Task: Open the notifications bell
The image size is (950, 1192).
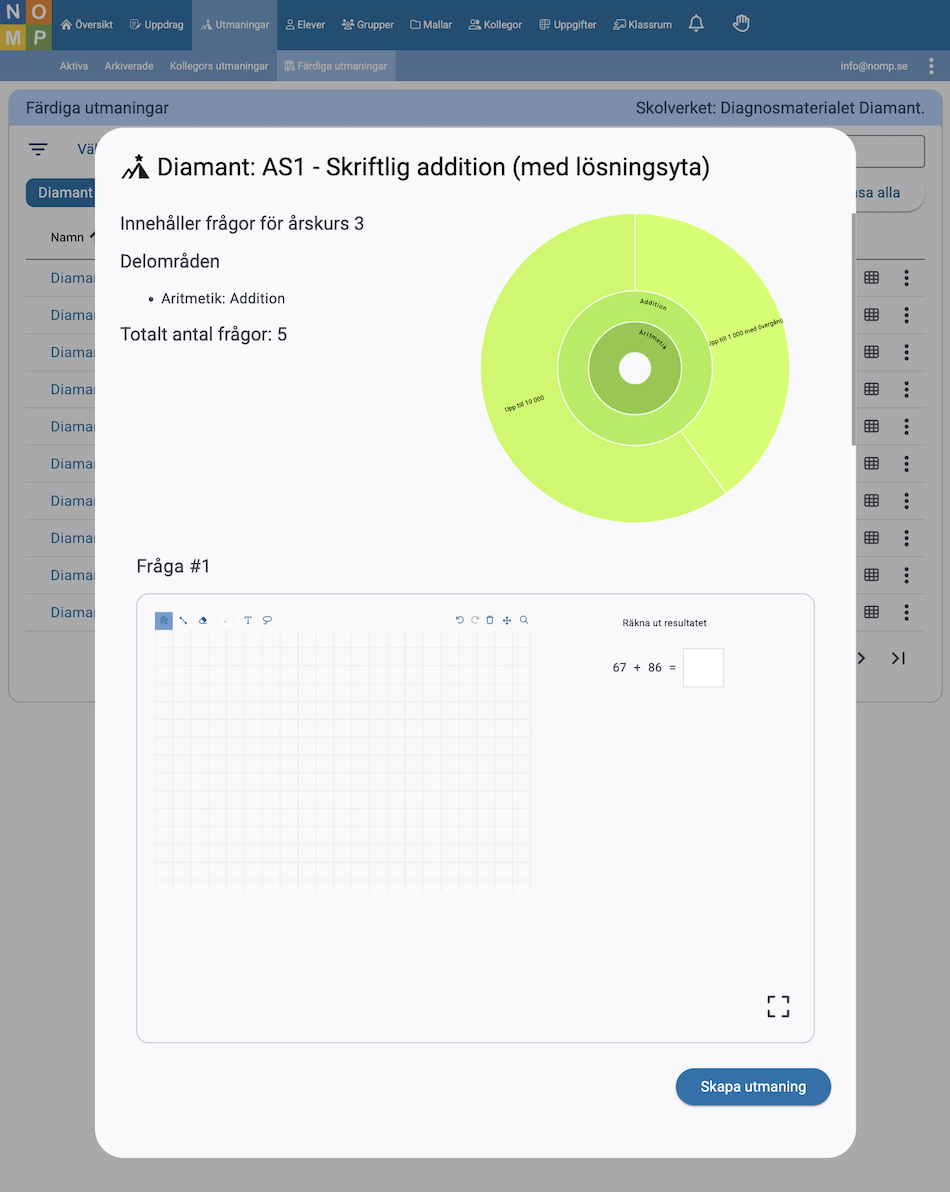Action: pyautogui.click(x=696, y=24)
